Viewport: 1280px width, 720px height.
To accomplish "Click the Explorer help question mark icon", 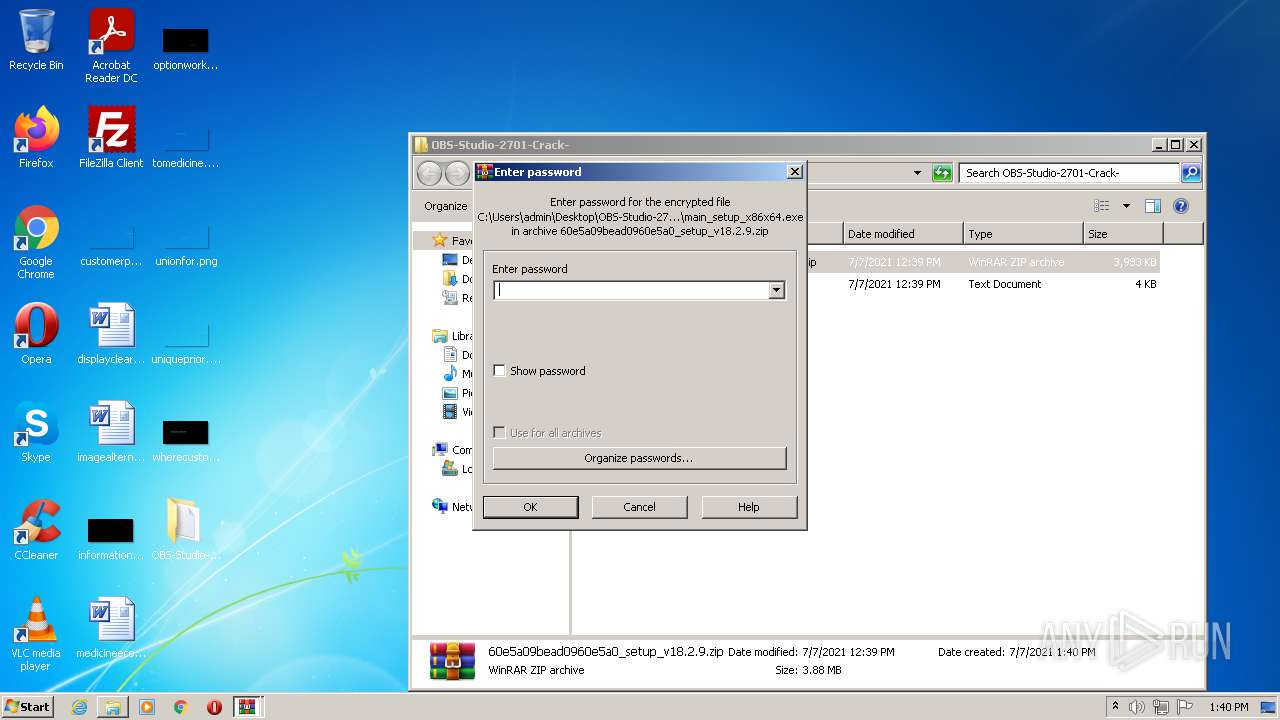I will pyautogui.click(x=1180, y=206).
